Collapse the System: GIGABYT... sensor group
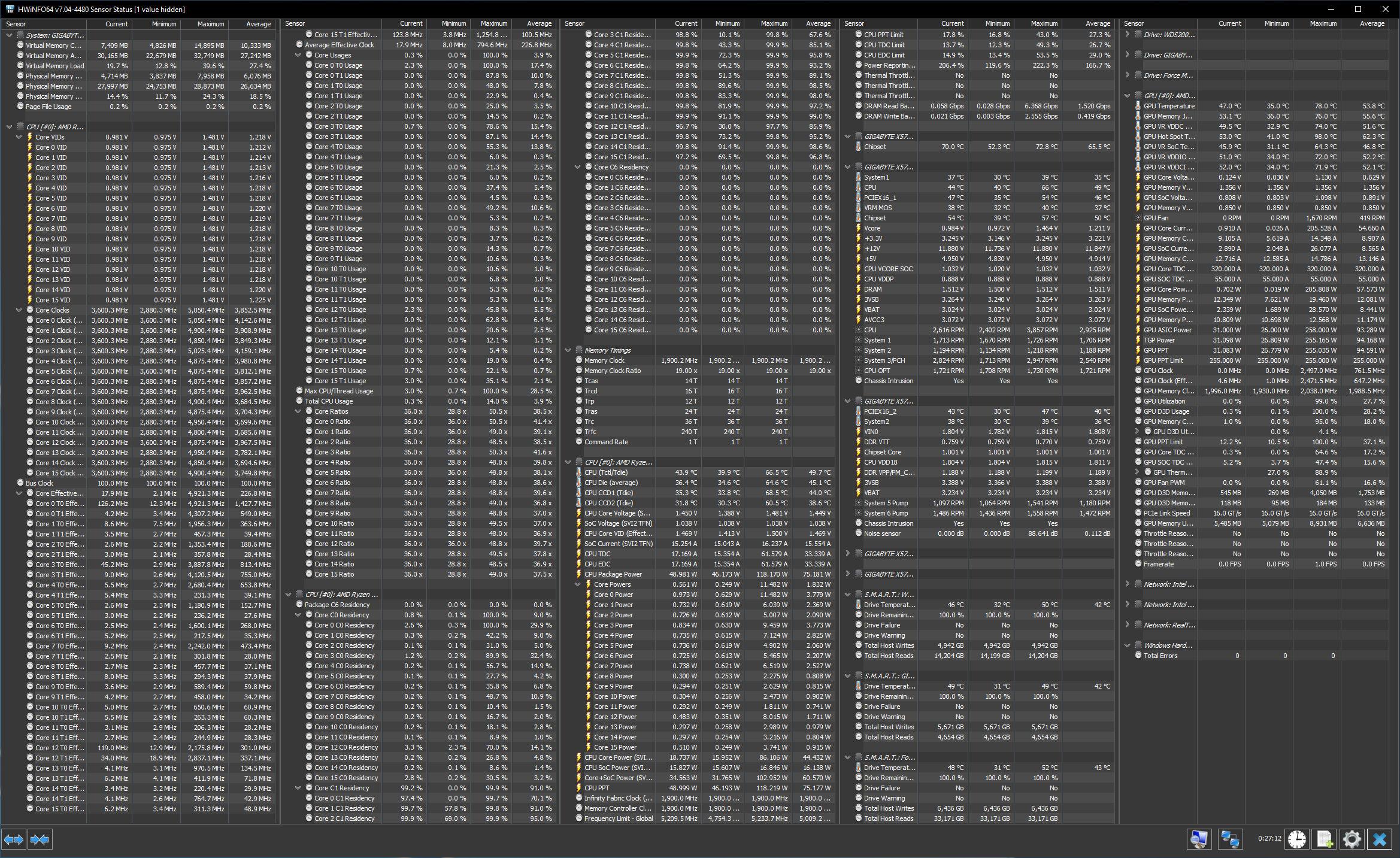1400x858 pixels. 9,35
